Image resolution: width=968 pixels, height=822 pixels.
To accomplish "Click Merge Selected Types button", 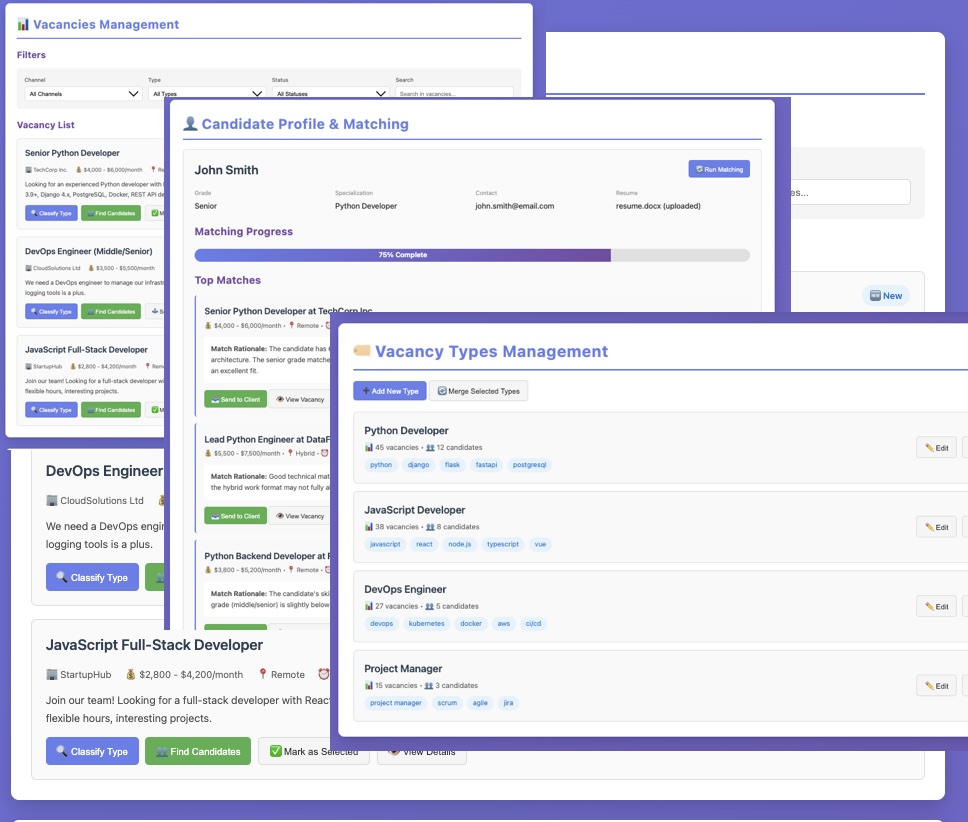I will pos(478,391).
